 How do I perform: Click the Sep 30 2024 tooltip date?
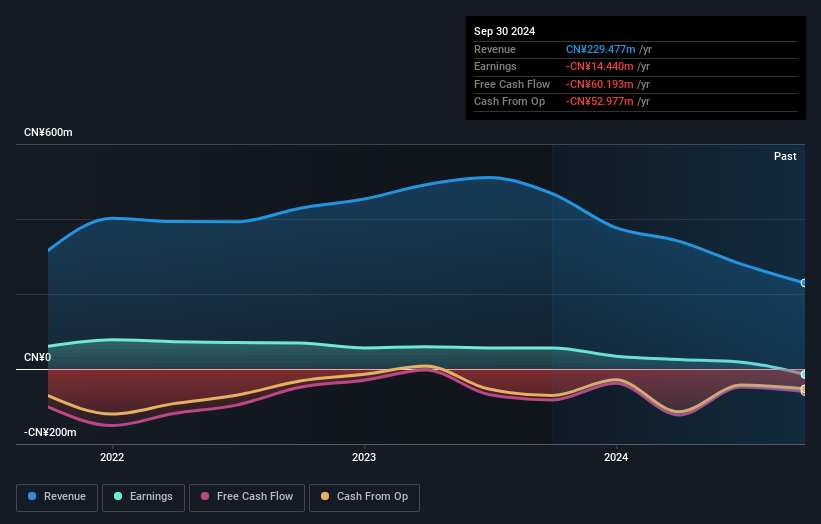point(504,31)
